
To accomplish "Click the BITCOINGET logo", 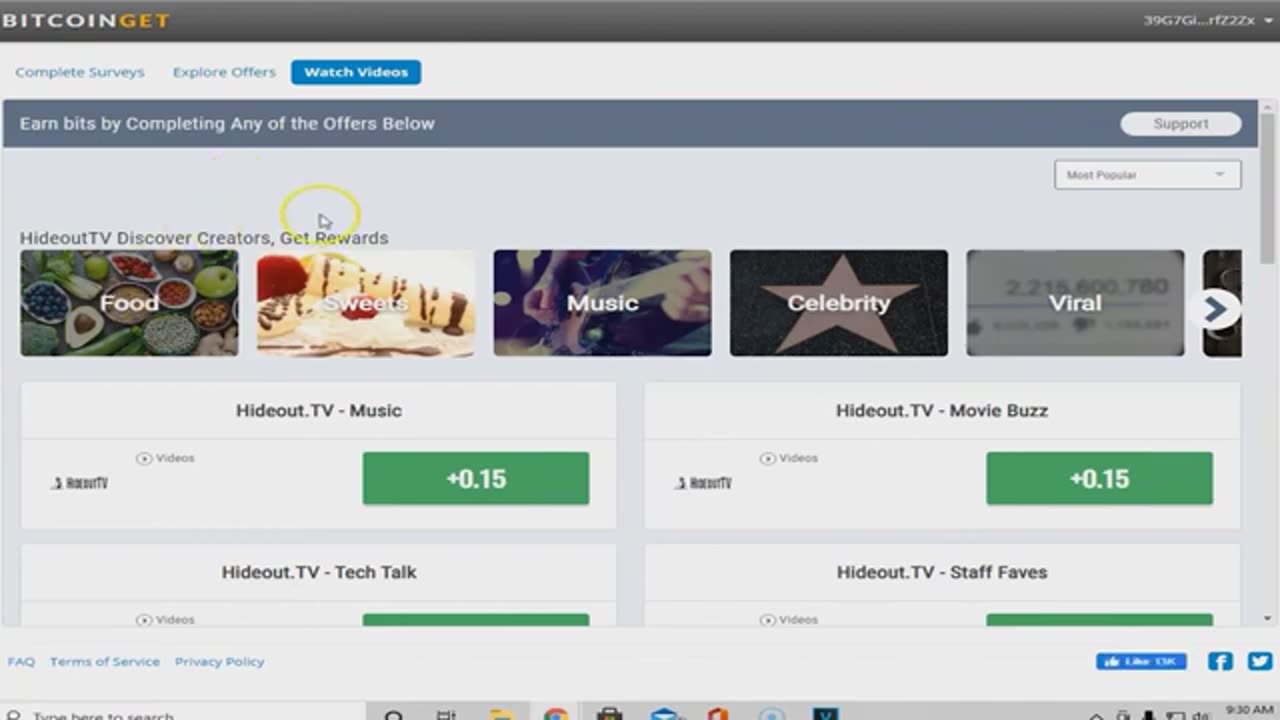I will click(86, 20).
